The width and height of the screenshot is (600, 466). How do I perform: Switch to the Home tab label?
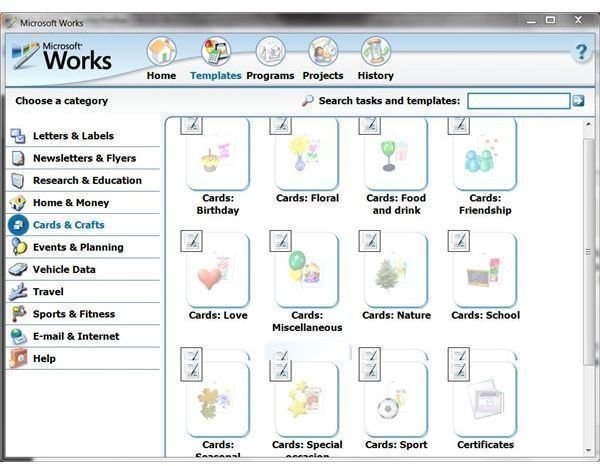point(161,76)
